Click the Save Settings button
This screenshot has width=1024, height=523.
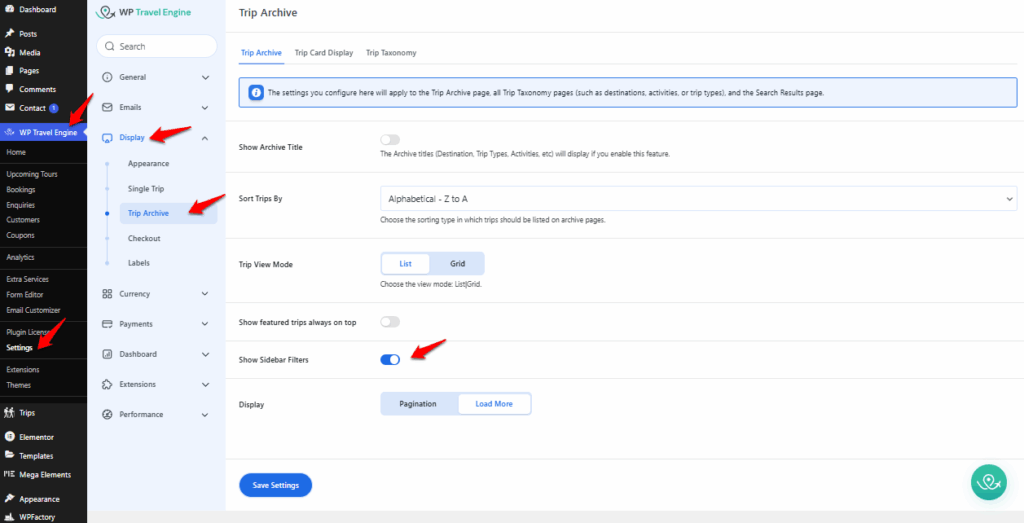[x=275, y=485]
